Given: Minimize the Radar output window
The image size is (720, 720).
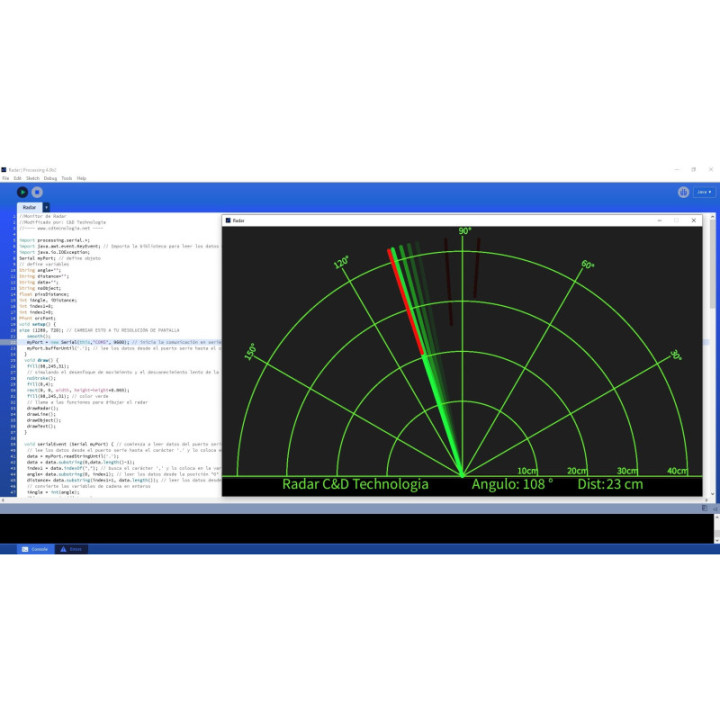Looking at the screenshot, I should [659, 221].
